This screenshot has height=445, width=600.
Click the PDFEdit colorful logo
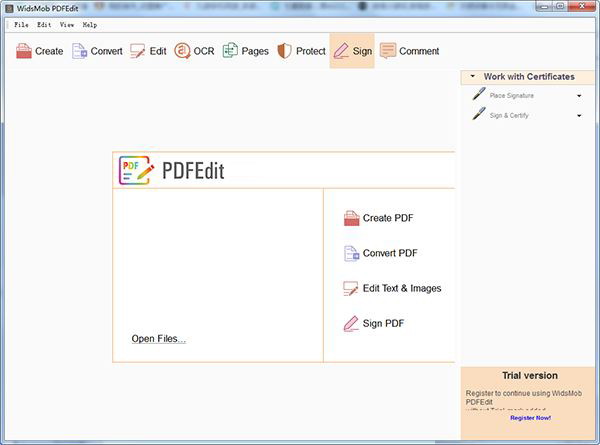point(136,170)
